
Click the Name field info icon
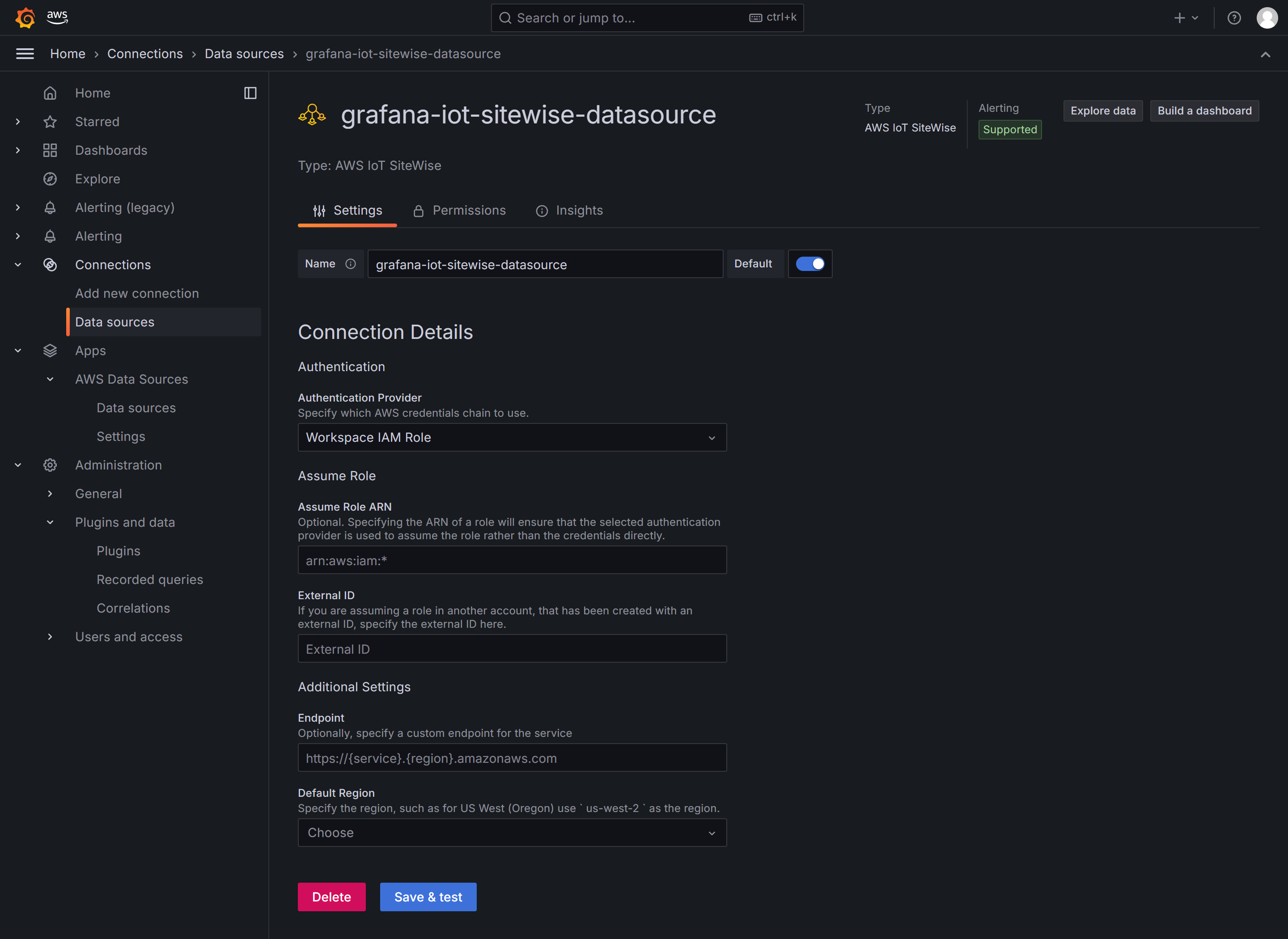(x=351, y=264)
